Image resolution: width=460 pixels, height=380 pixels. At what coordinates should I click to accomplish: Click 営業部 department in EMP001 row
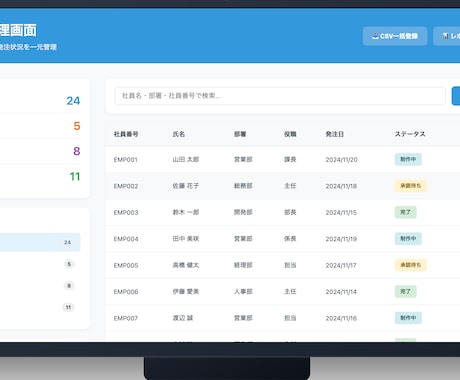[243, 159]
